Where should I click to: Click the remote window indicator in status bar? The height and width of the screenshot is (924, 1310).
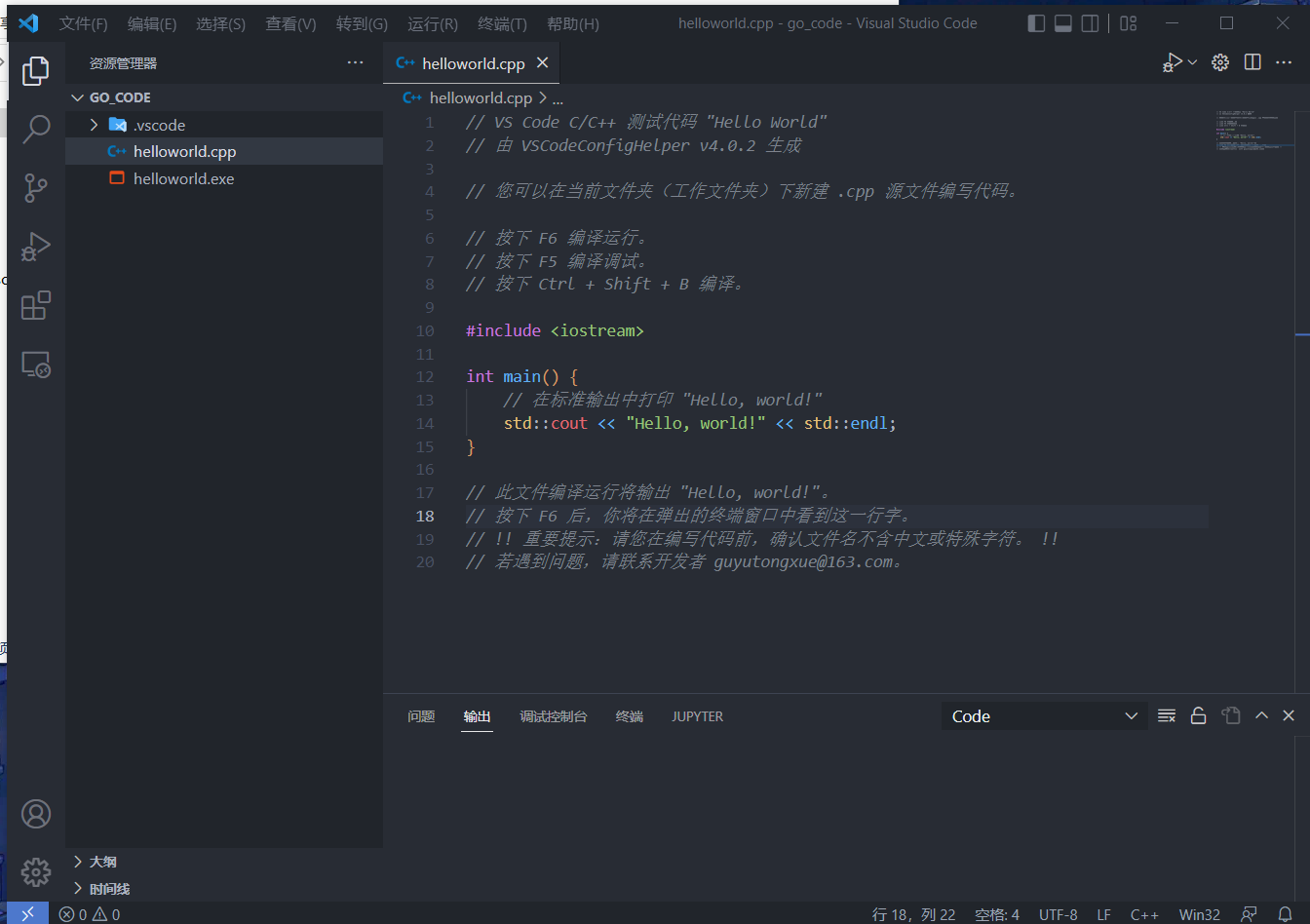[x=27, y=913]
